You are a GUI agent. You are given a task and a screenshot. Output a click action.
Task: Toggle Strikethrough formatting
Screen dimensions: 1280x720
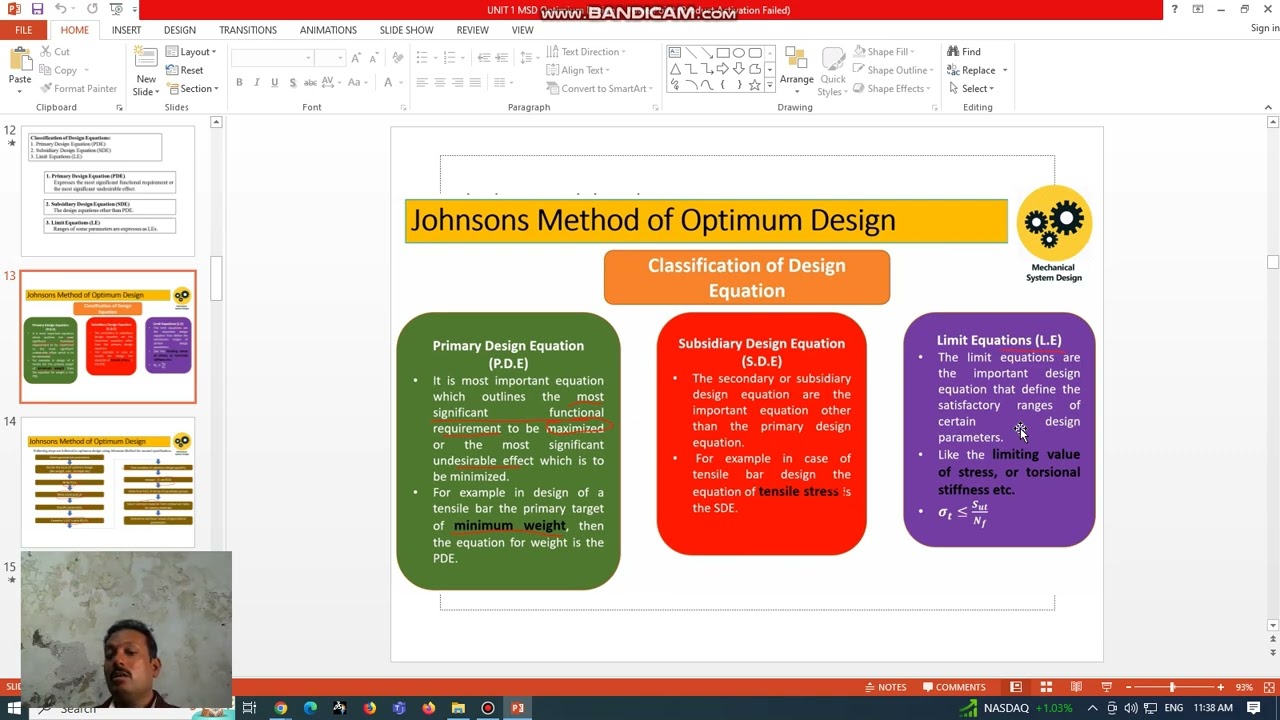pyautogui.click(x=310, y=83)
